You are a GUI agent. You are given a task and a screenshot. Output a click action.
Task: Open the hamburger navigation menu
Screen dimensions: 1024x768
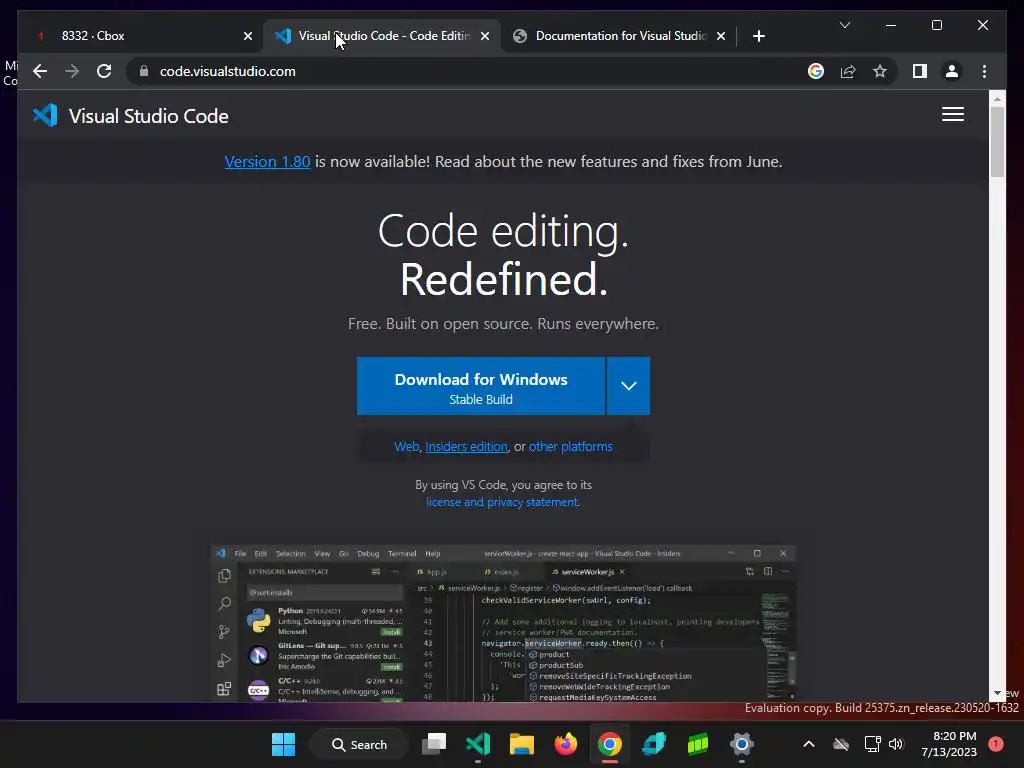(953, 114)
